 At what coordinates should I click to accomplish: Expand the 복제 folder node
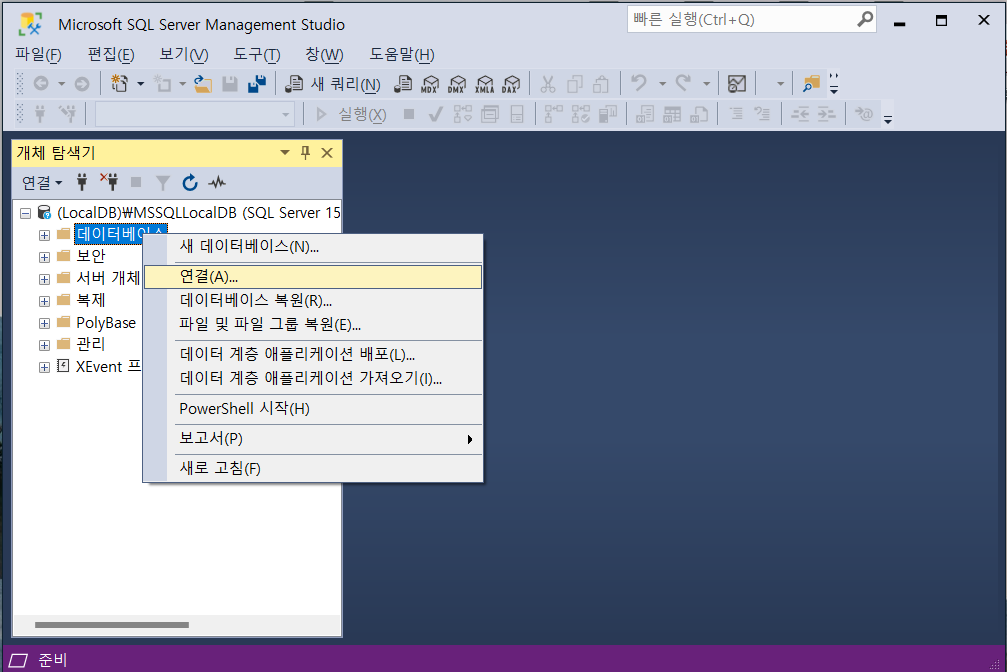click(x=44, y=301)
